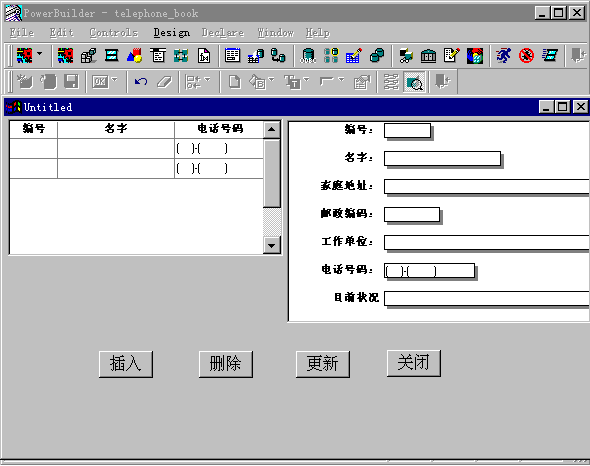
Task: Click the eraser Clear icon
Action: click(164, 82)
